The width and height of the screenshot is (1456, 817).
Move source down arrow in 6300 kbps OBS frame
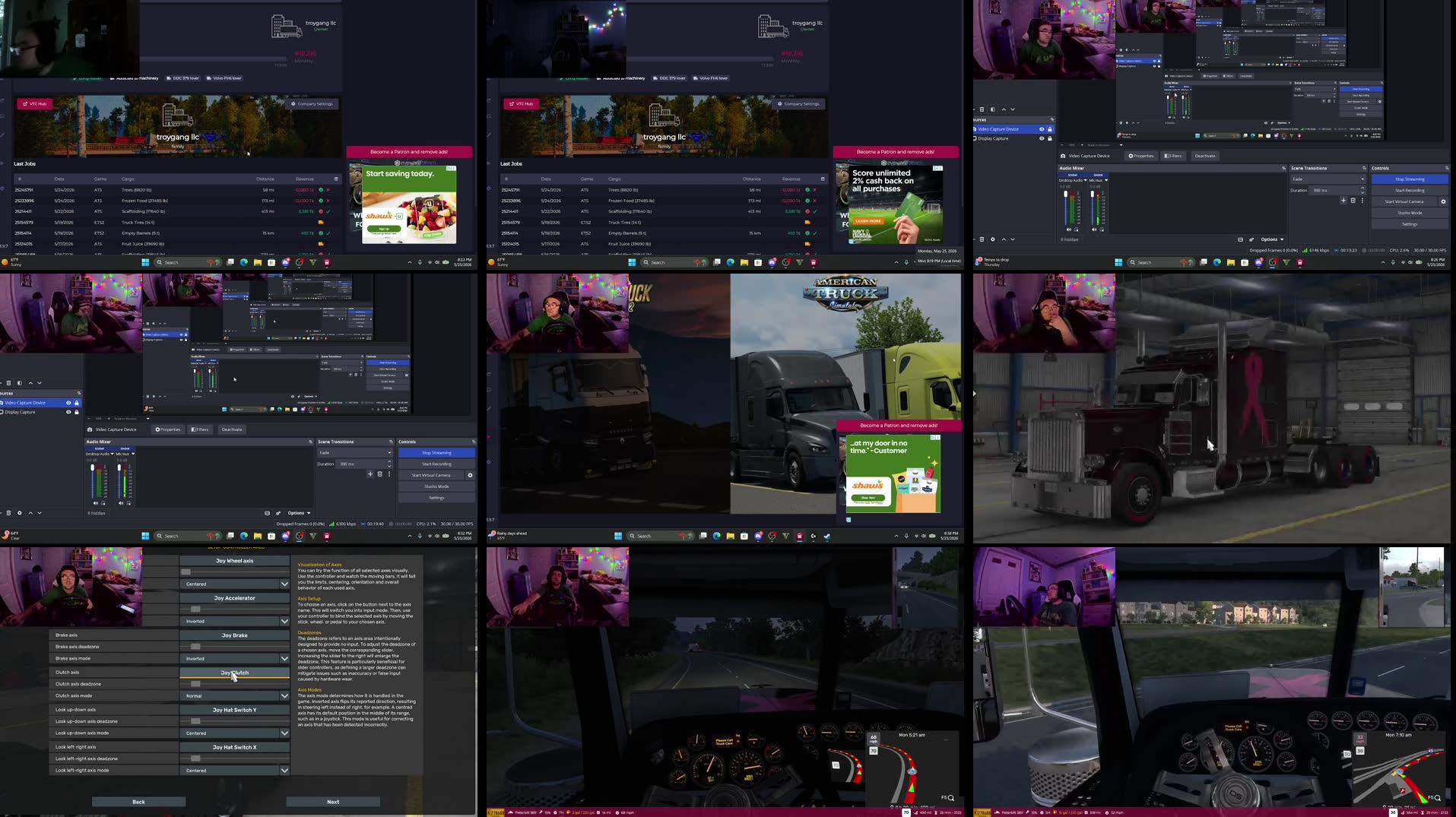tap(40, 513)
